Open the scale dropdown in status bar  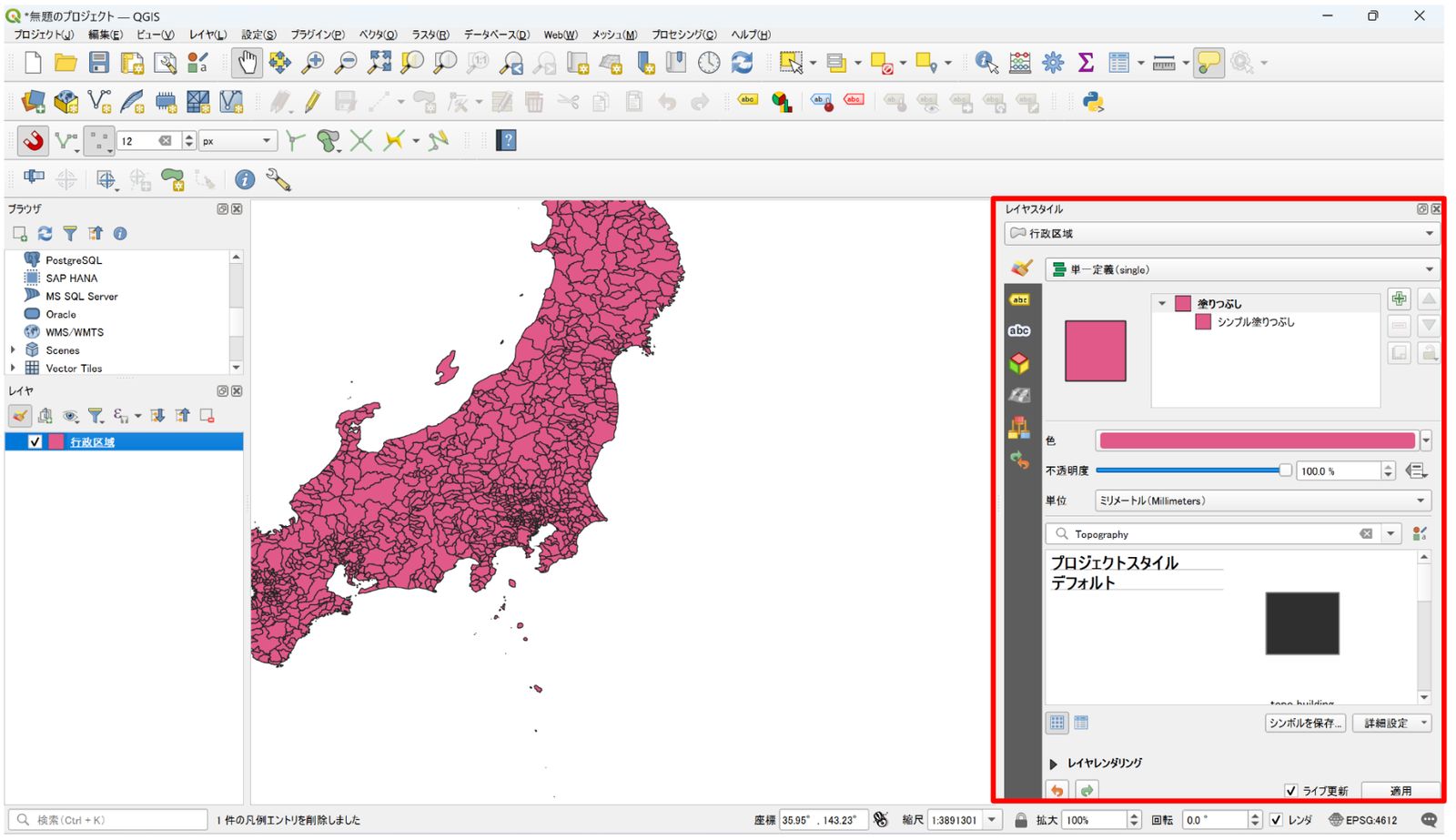993,820
